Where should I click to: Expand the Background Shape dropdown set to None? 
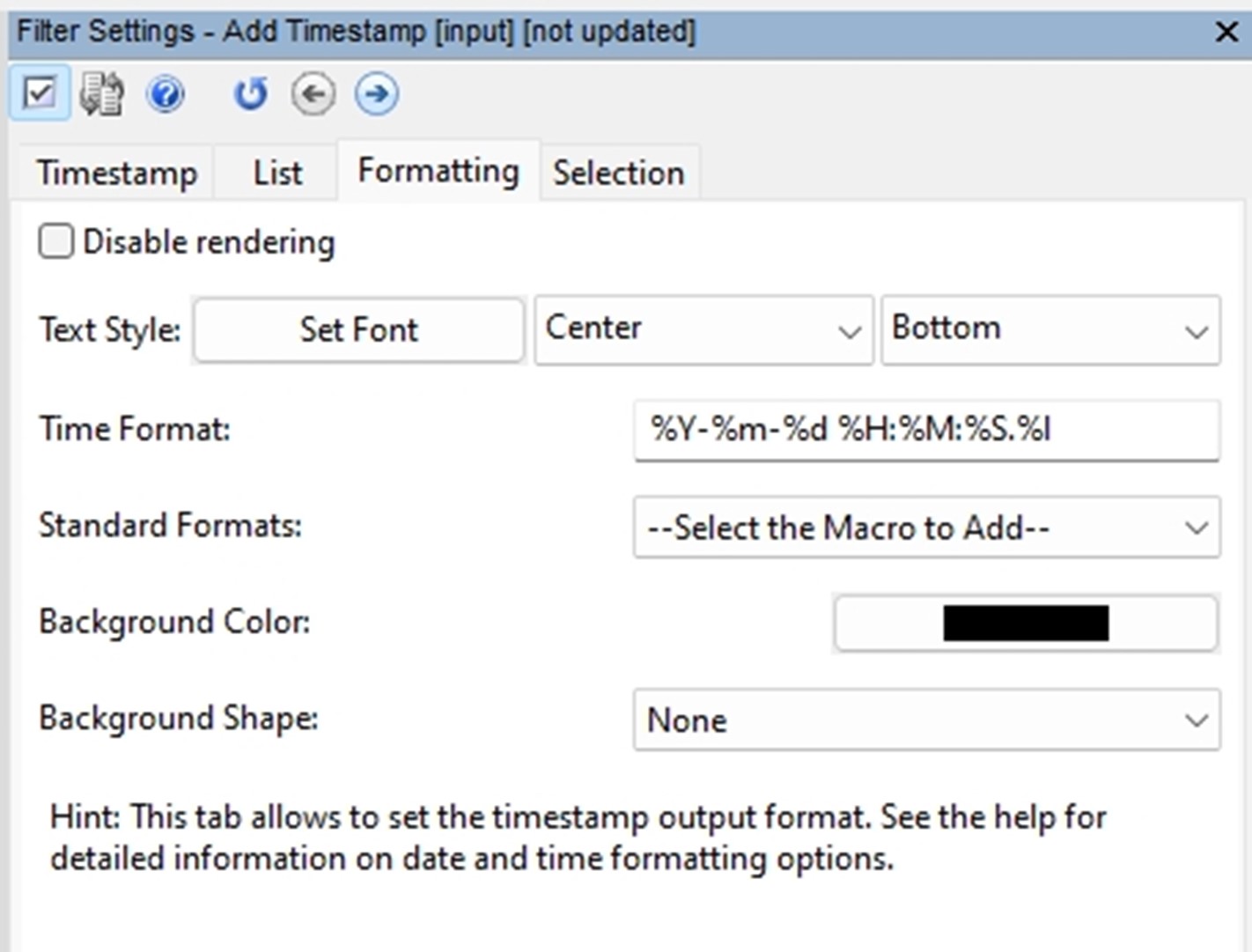click(925, 720)
